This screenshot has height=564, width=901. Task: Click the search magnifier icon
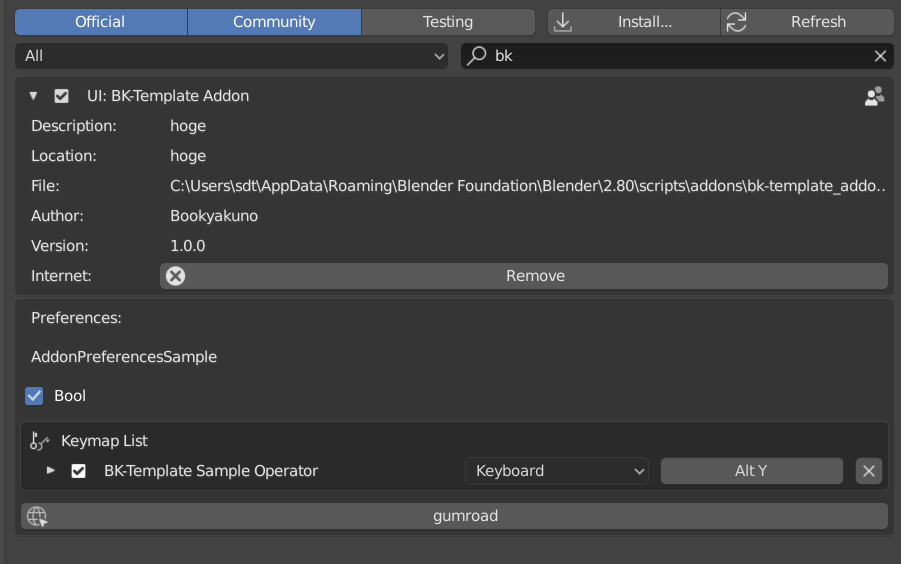[x=478, y=56]
